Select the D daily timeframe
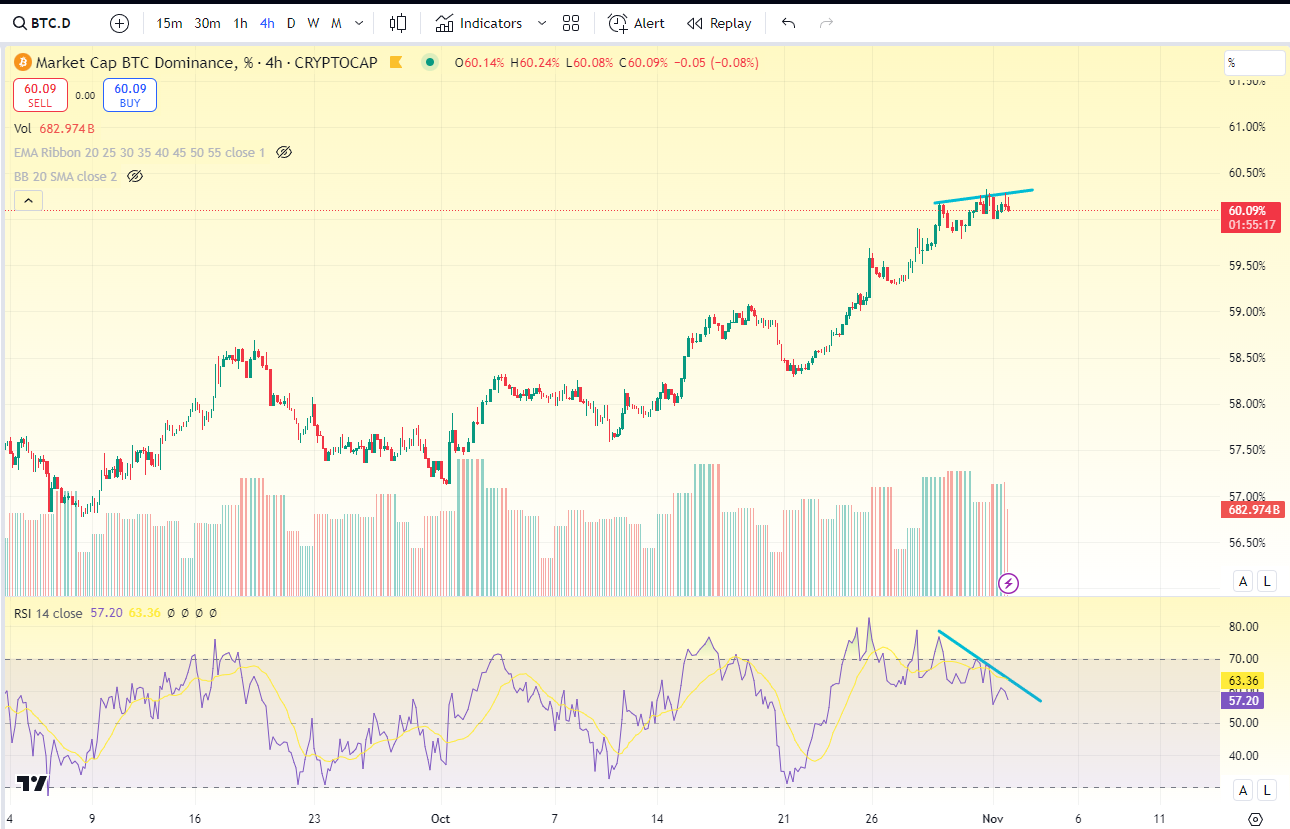The width and height of the screenshot is (1290, 829). click(x=291, y=23)
